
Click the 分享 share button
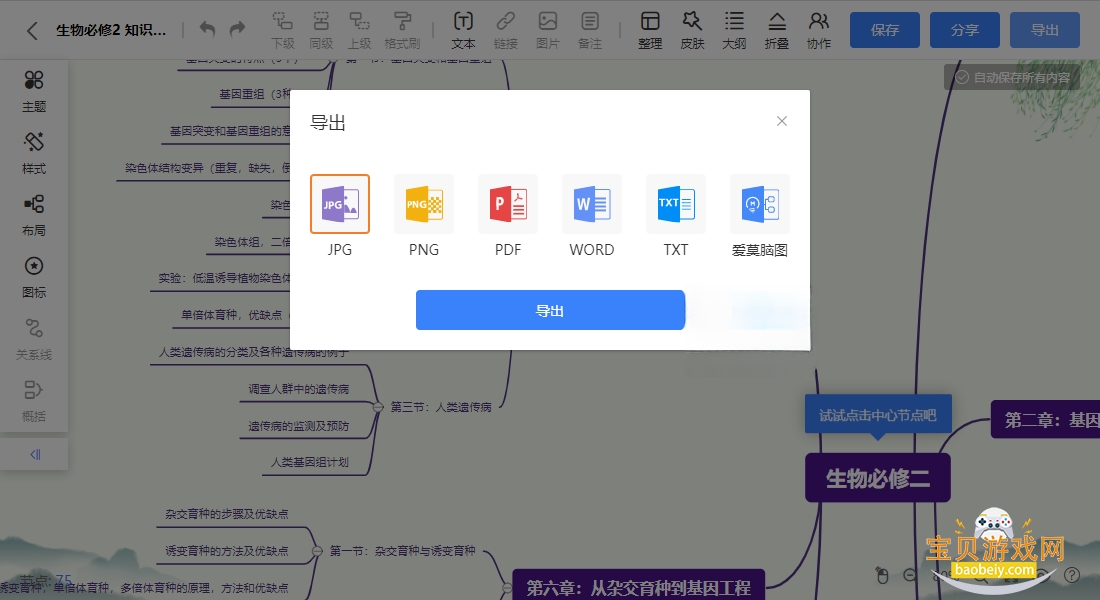[x=965, y=30]
